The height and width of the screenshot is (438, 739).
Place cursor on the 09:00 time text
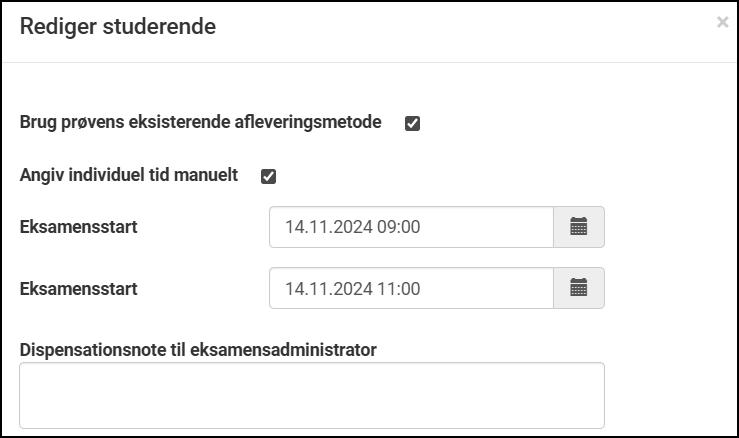point(399,227)
